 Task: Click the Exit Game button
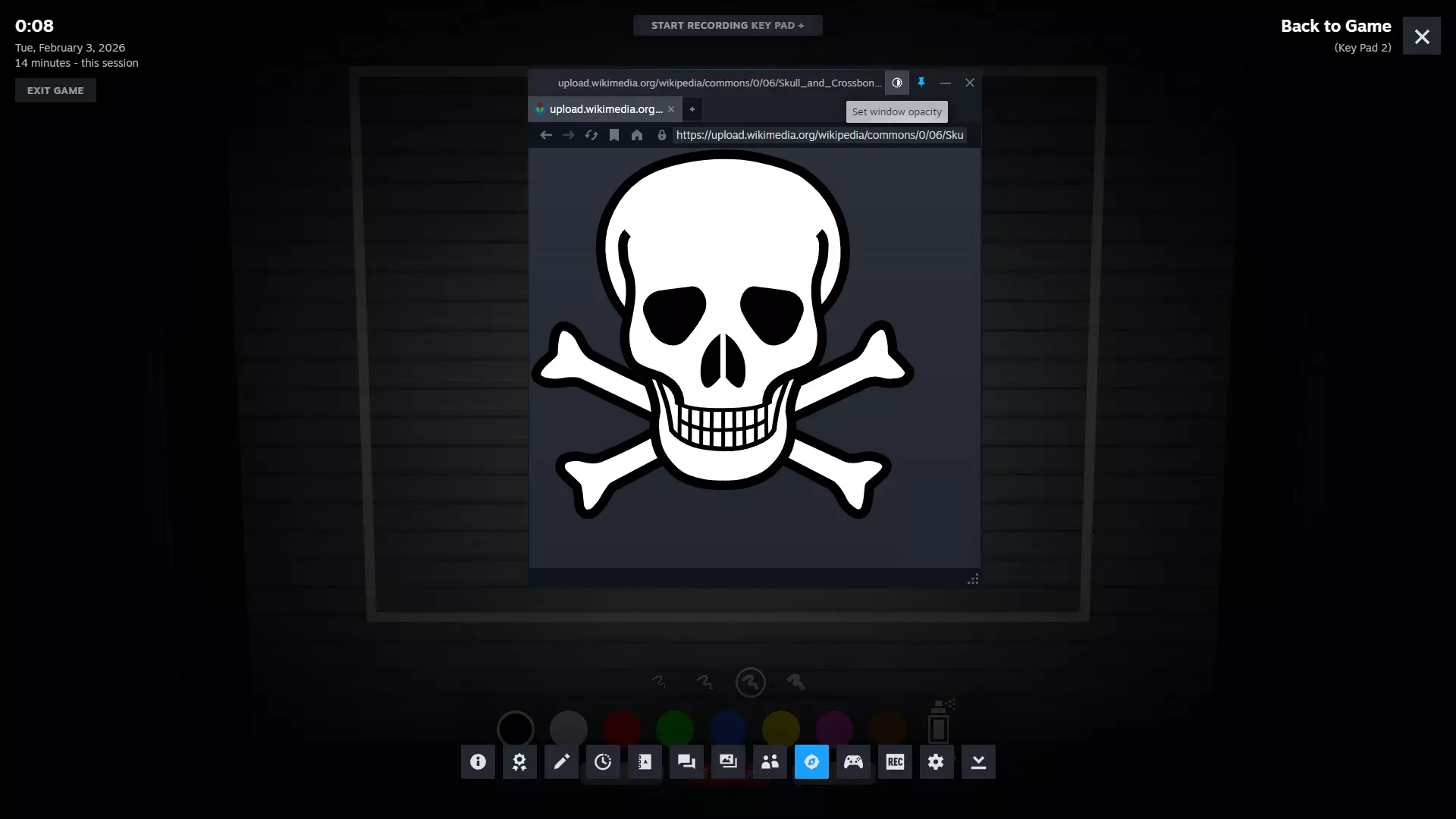pyautogui.click(x=55, y=90)
